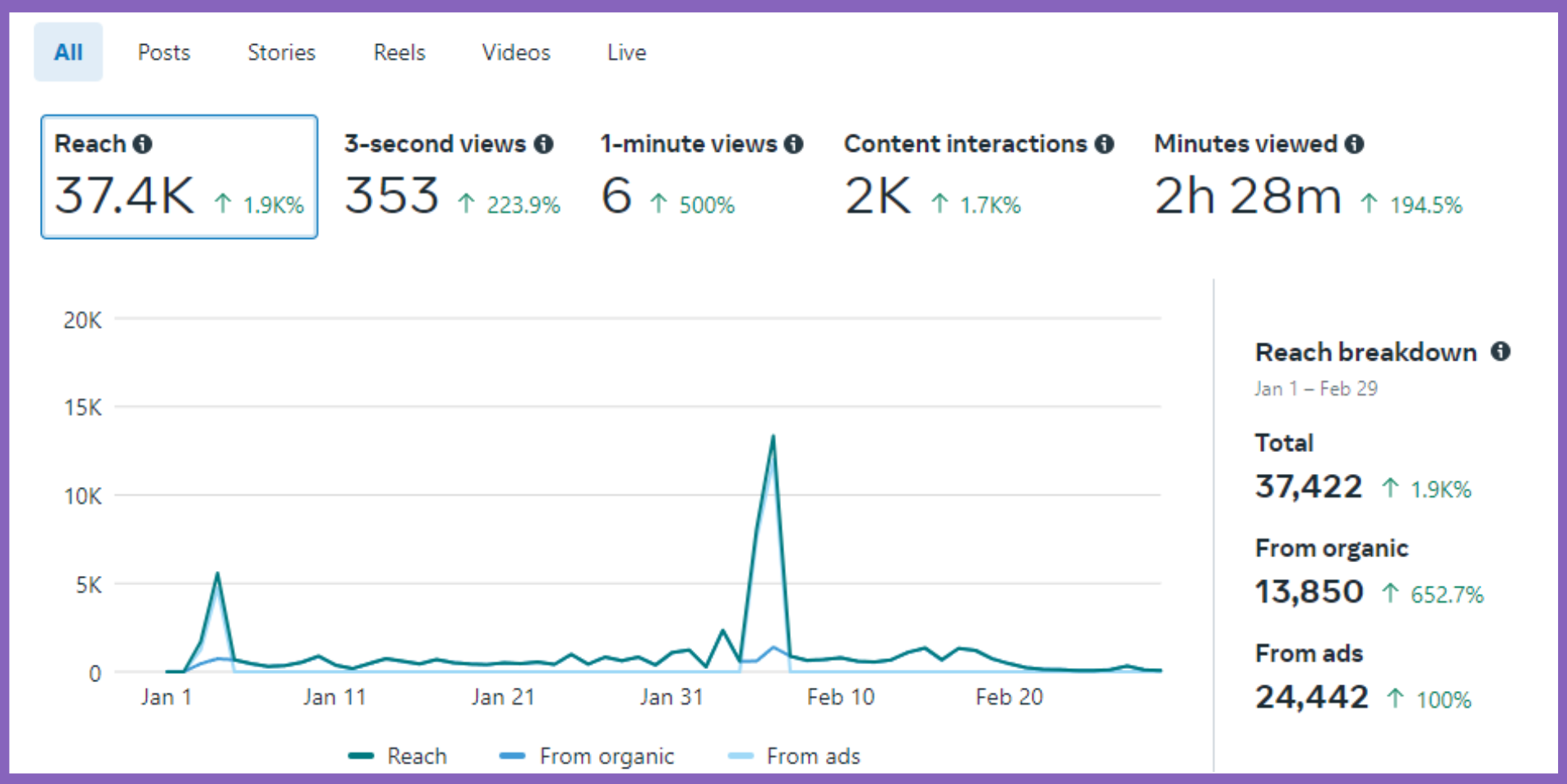Click the Feb 20 axis label

[x=1010, y=698]
